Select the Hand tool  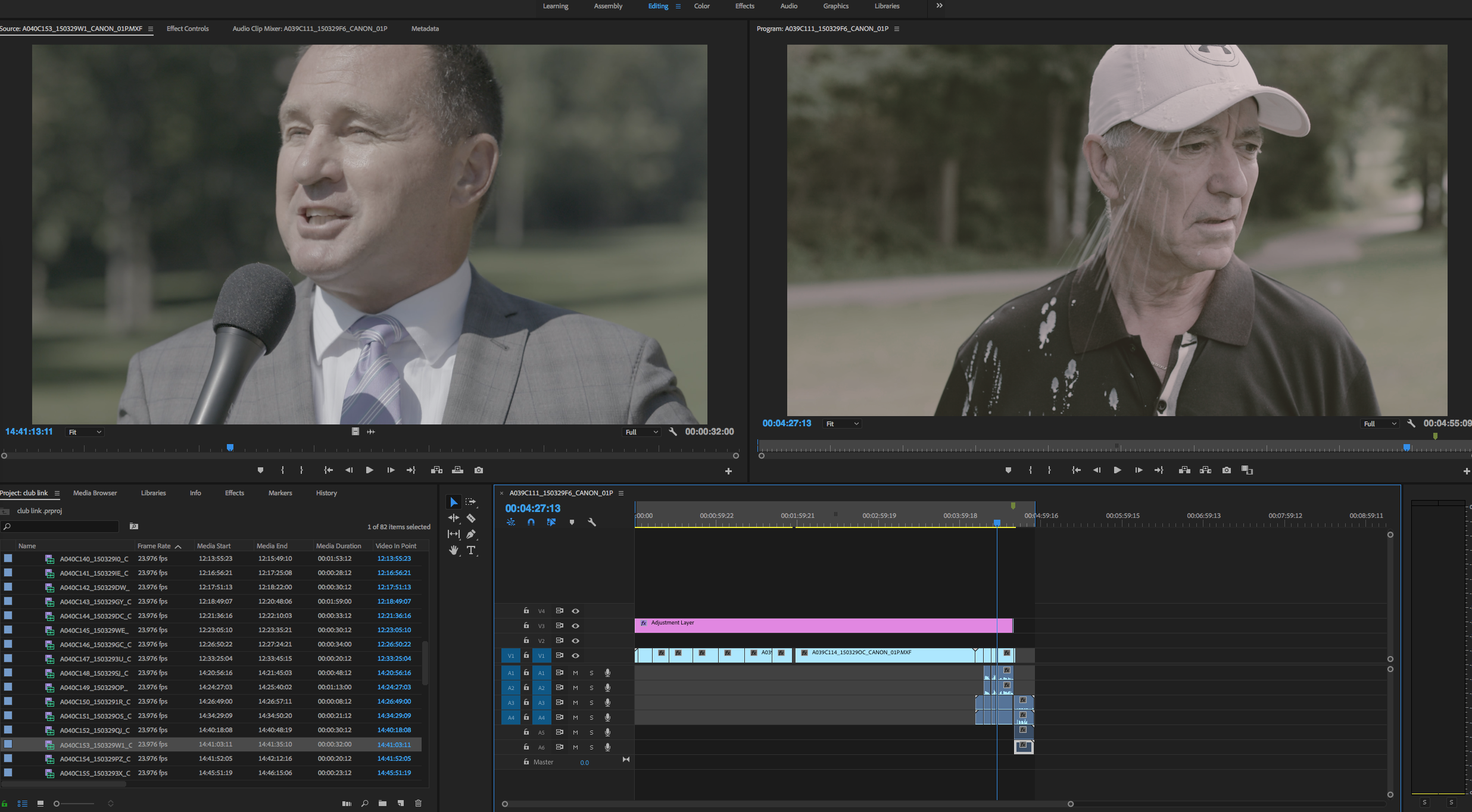click(454, 550)
